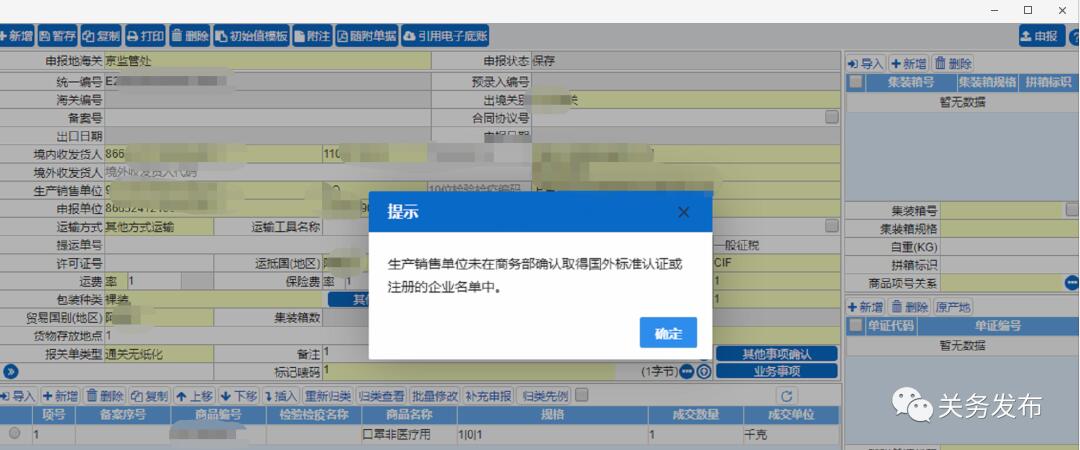1080x450 pixels.
Task: Click the 运输方式 field 其他方式运输
Action: [x=158, y=227]
